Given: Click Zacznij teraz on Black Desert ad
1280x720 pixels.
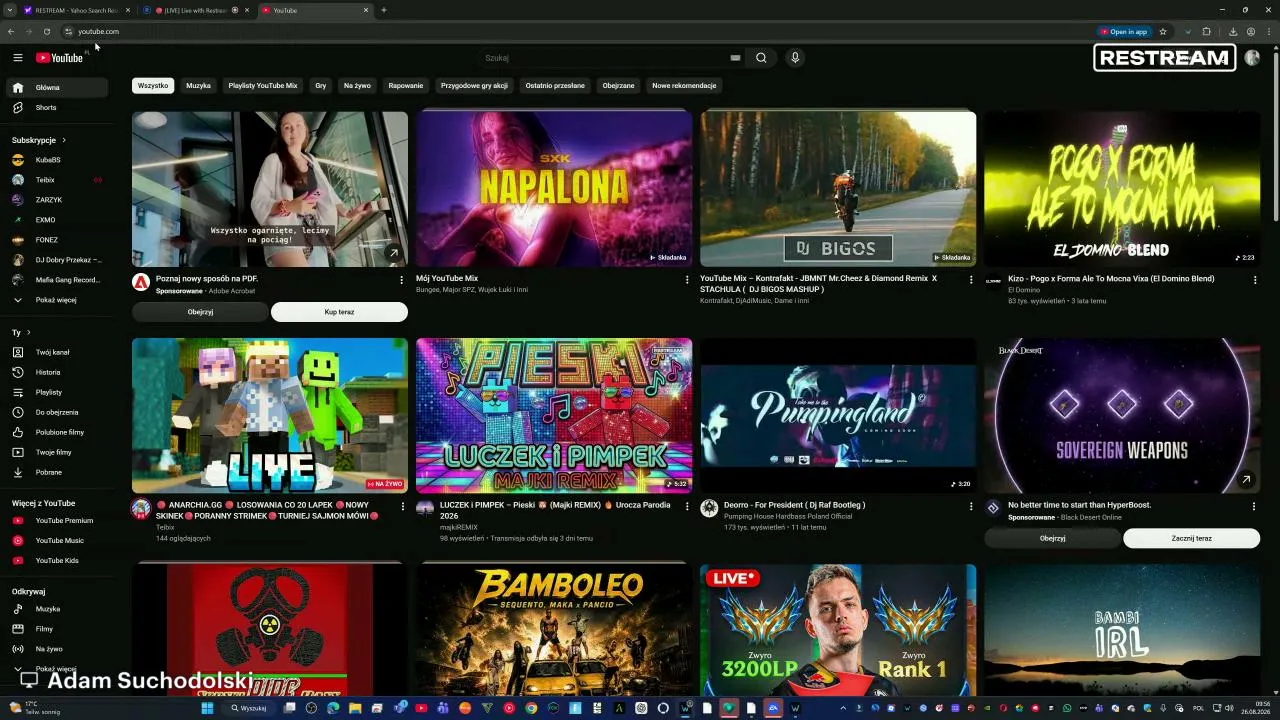Looking at the screenshot, I should [x=1191, y=538].
